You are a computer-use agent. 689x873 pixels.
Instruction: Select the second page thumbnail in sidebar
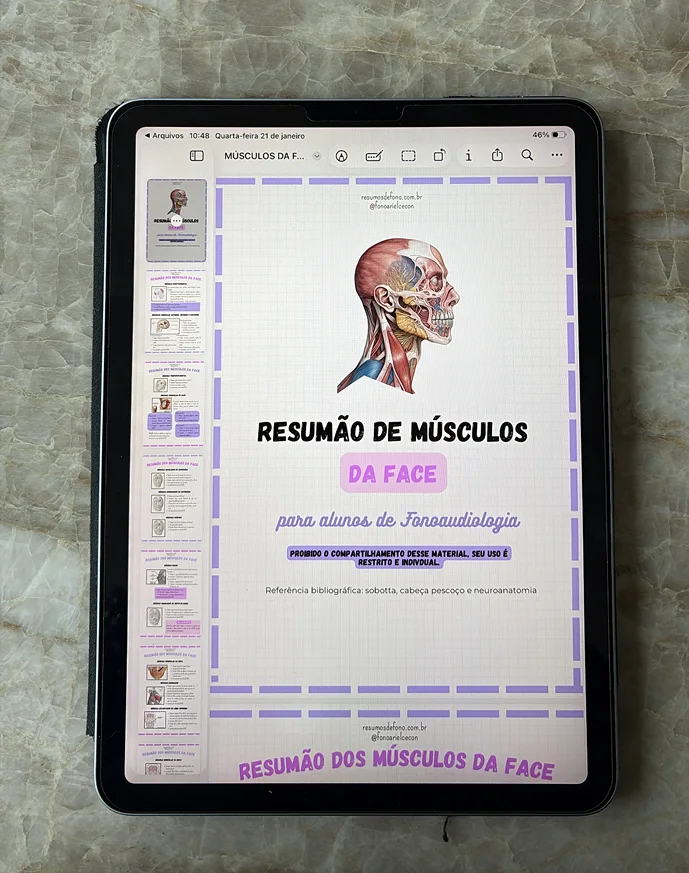pos(175,313)
